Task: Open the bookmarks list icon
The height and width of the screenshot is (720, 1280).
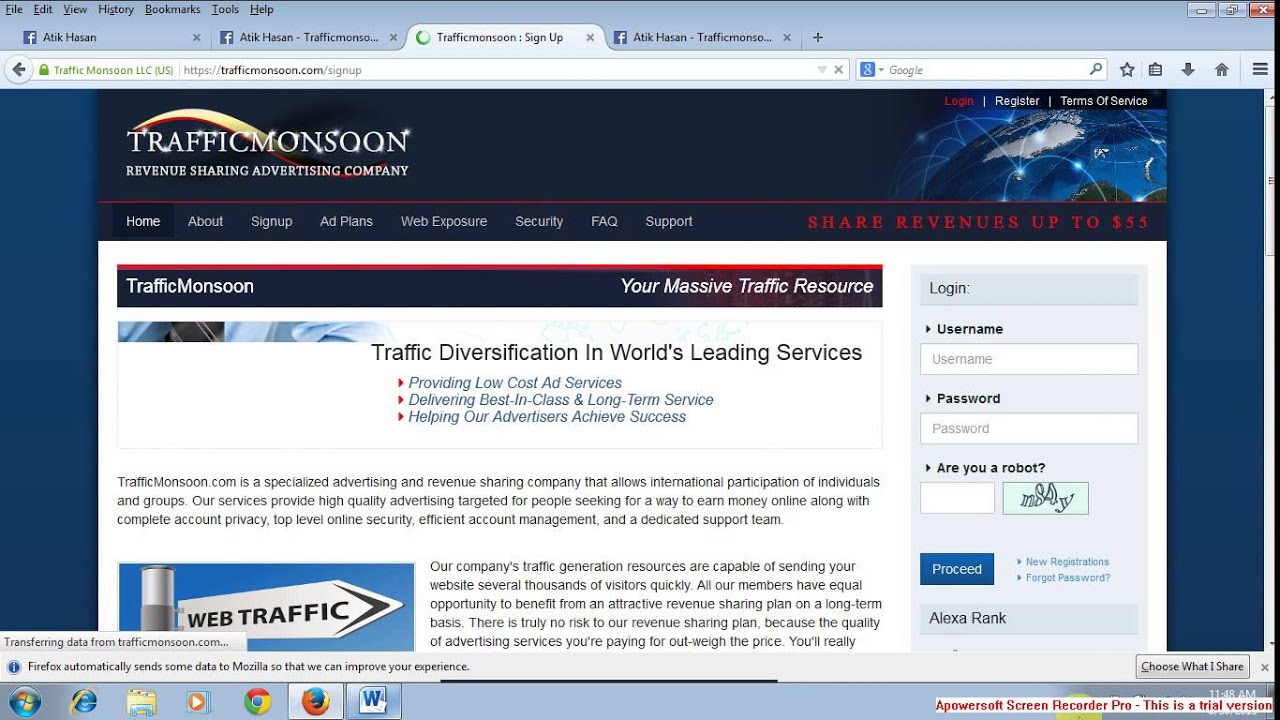Action: point(1155,70)
